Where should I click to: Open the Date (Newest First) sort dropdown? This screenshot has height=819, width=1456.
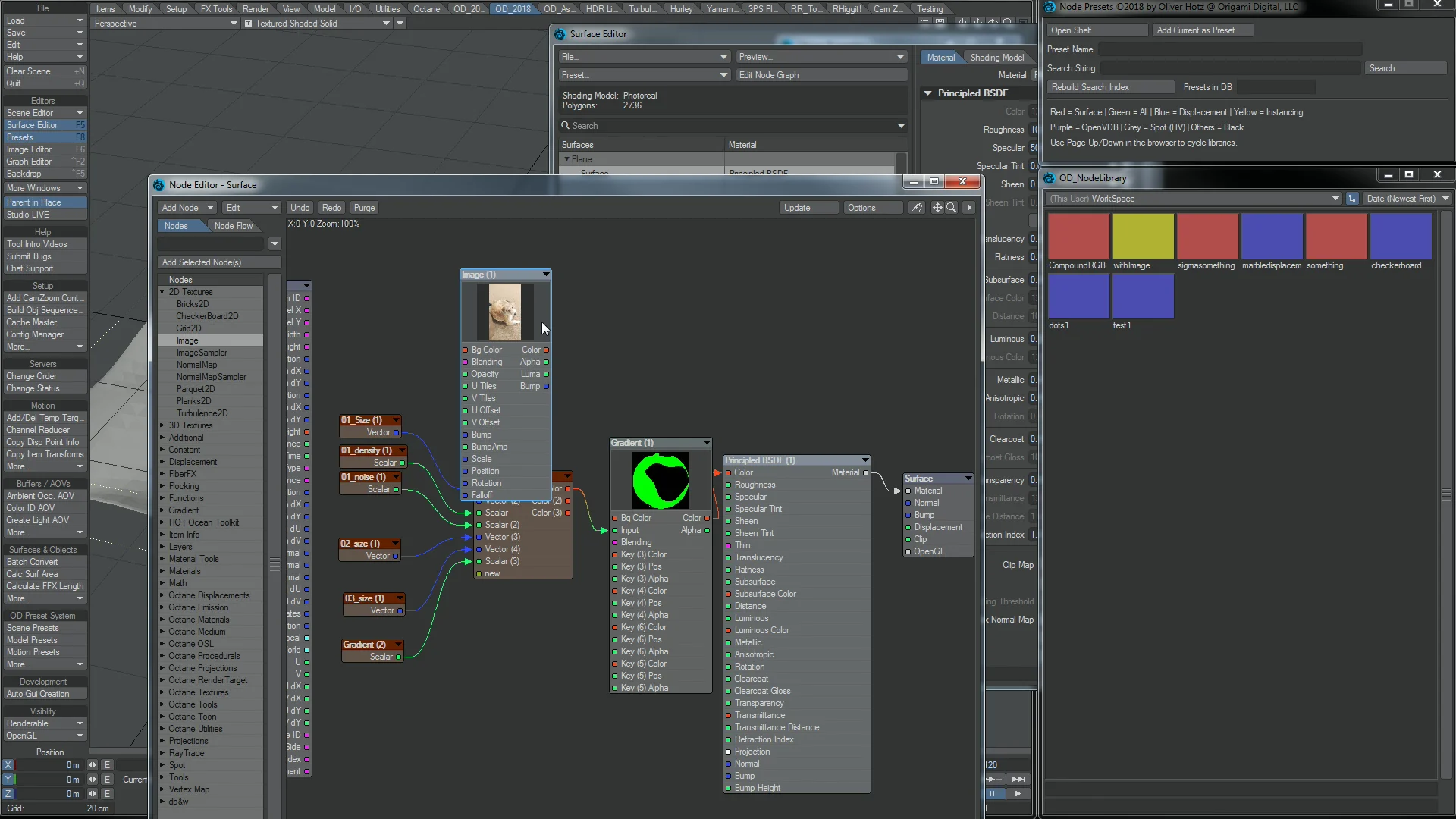(x=1407, y=199)
